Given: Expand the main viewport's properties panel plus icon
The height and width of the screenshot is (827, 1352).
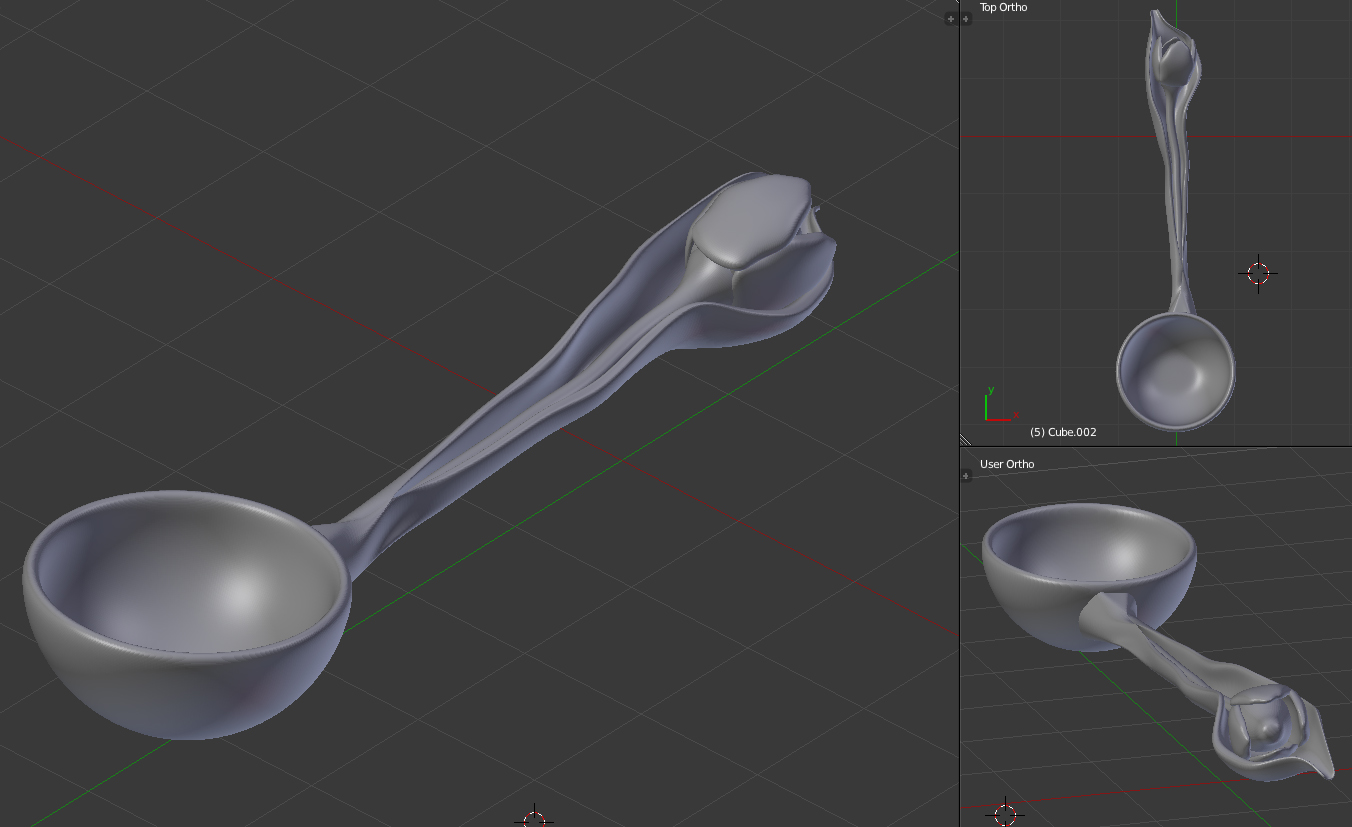Looking at the screenshot, I should [x=950, y=19].
